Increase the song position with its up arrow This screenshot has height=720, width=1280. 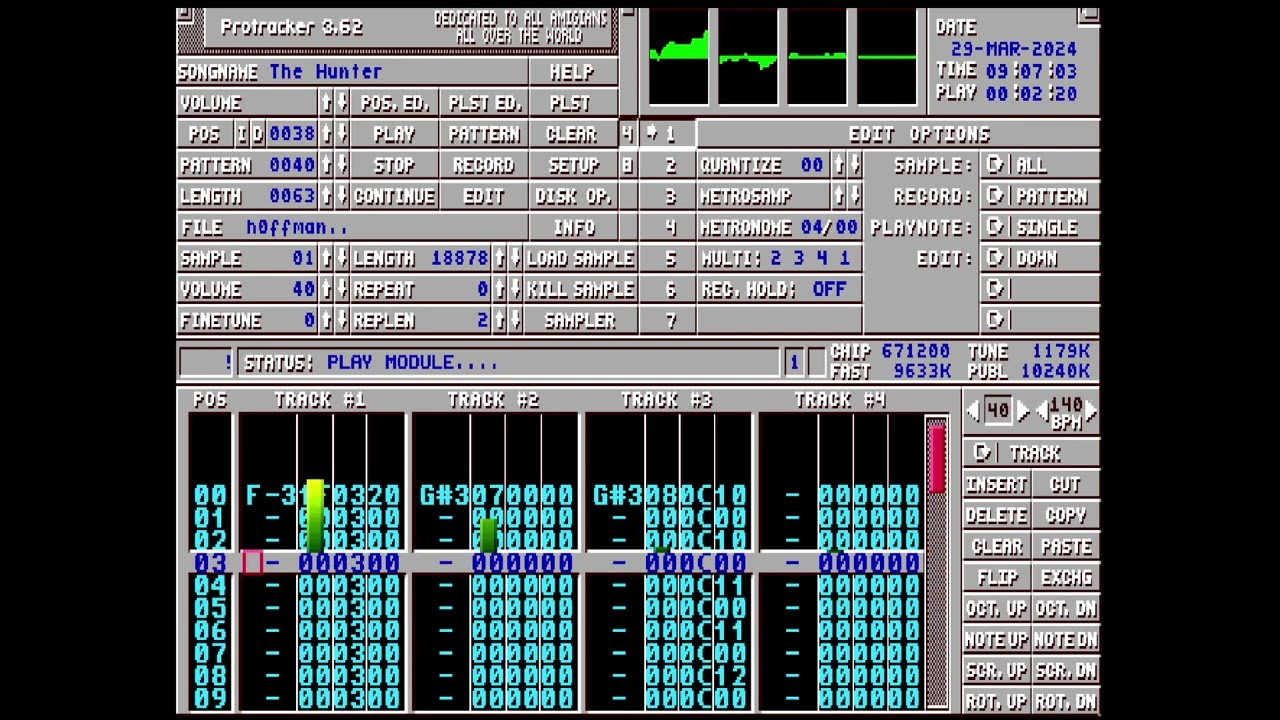click(x=326, y=134)
